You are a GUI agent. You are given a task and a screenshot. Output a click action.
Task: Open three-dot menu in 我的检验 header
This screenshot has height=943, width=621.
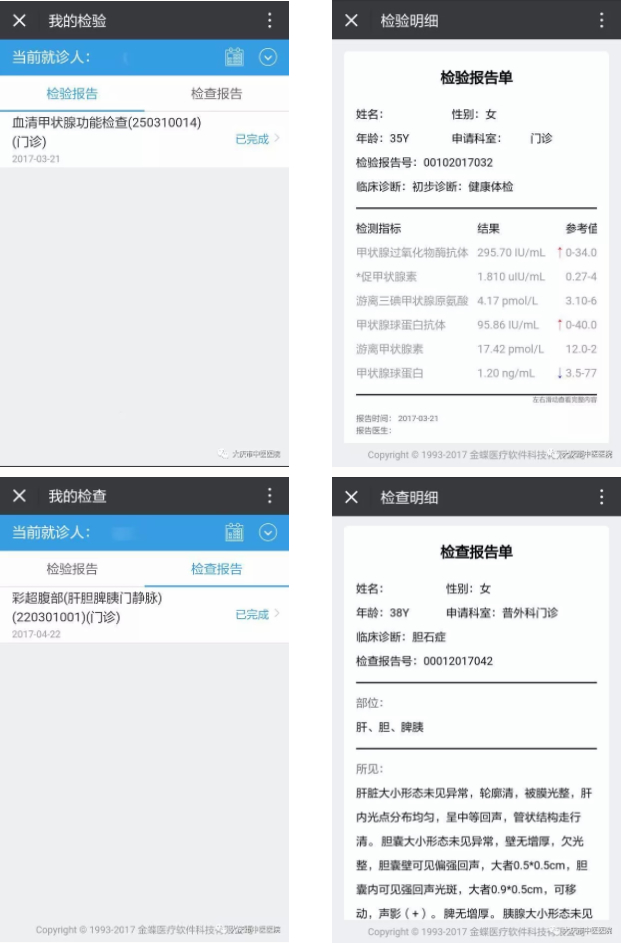[x=269, y=21]
